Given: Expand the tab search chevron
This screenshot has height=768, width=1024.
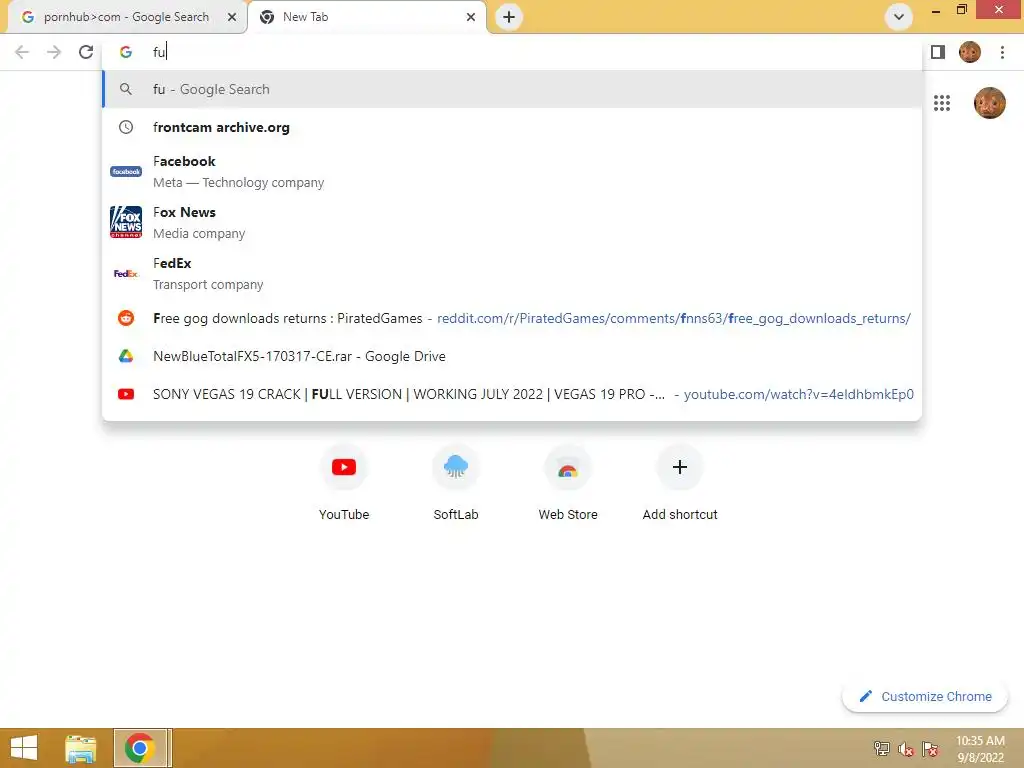Looking at the screenshot, I should coord(899,17).
